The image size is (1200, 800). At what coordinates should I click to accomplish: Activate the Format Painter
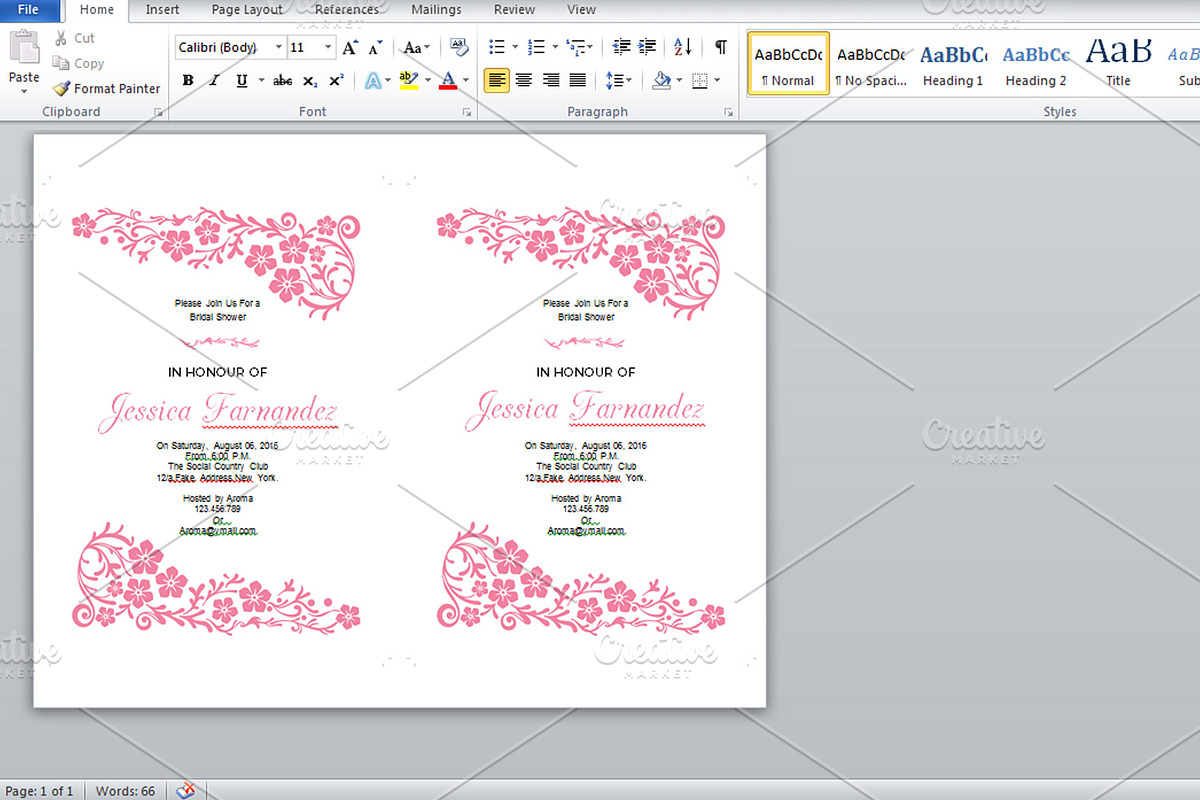pos(107,88)
